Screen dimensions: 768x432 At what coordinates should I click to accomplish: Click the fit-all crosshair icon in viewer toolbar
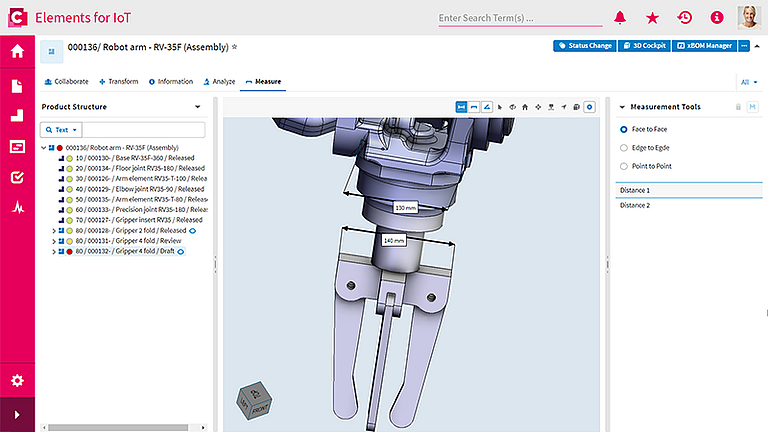point(538,107)
